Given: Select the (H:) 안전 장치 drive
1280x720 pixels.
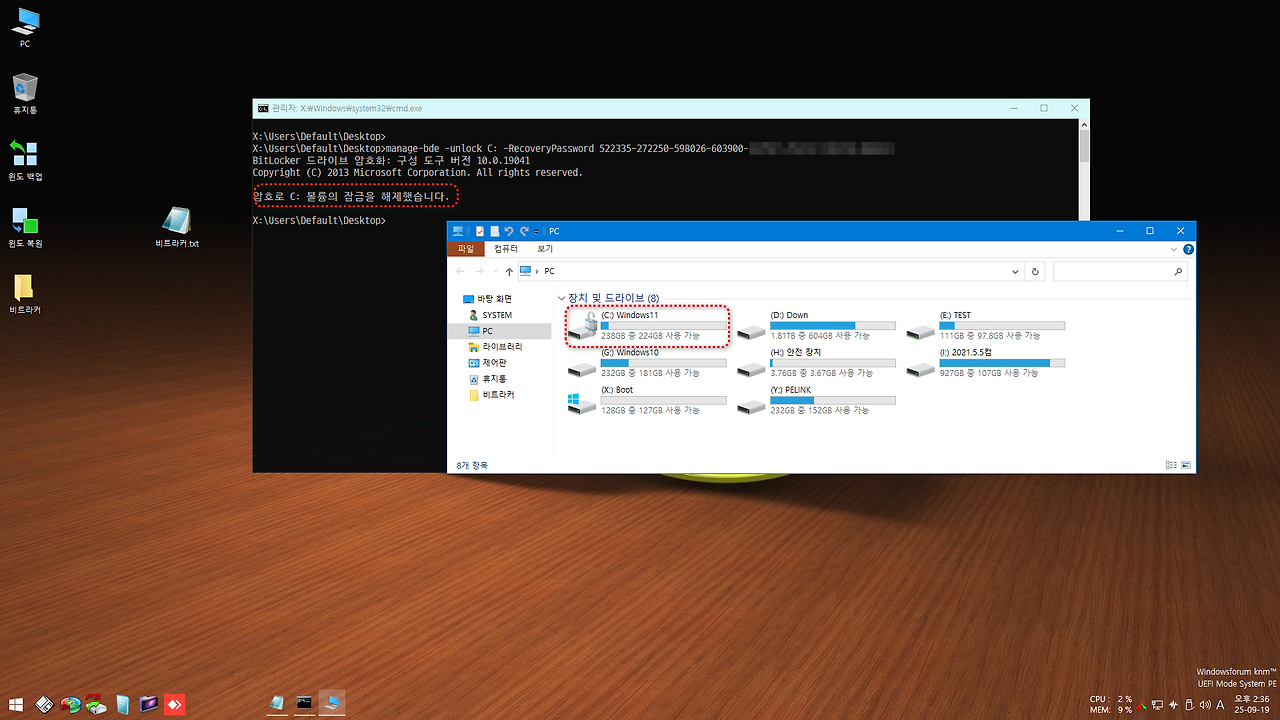Looking at the screenshot, I should click(x=817, y=363).
